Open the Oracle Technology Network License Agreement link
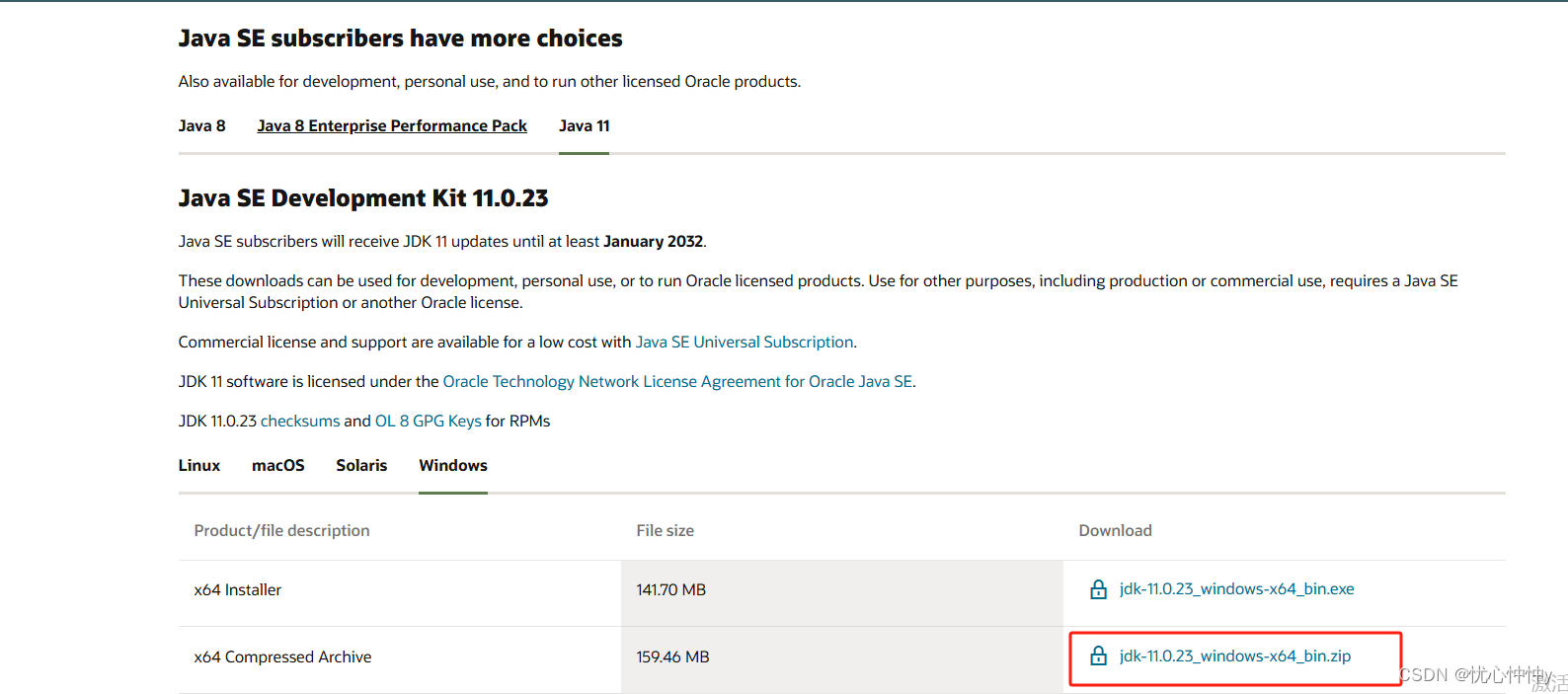 point(677,382)
